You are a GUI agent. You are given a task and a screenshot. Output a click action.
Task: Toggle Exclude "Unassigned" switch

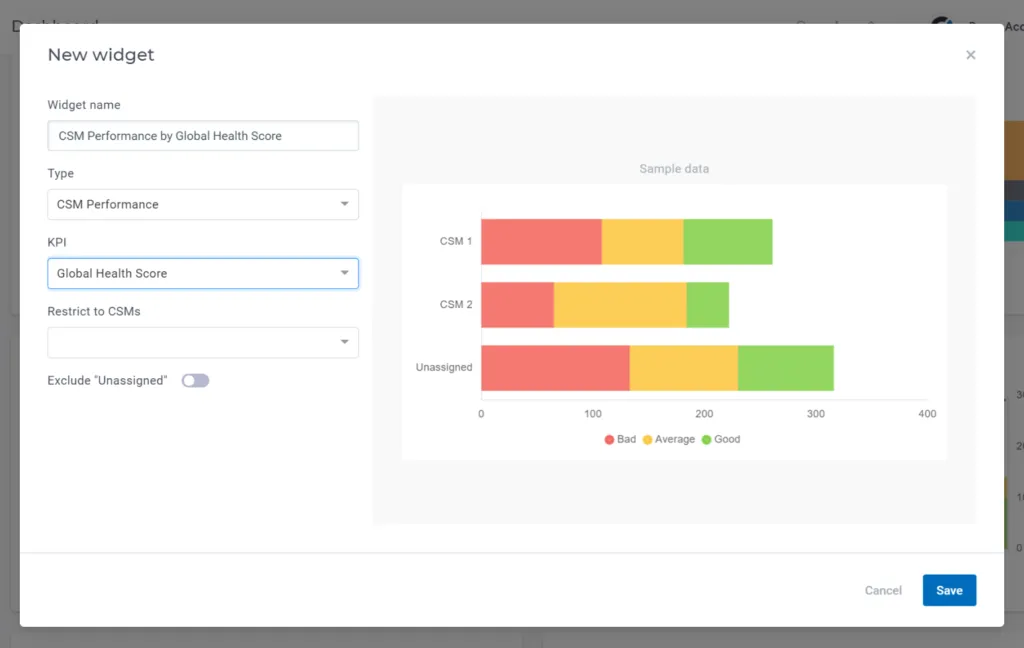tap(195, 381)
